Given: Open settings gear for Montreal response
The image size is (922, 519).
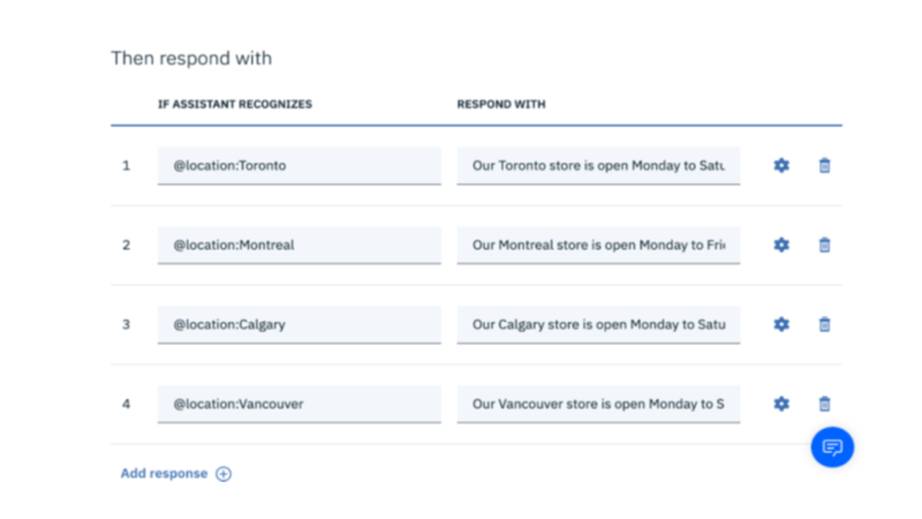Looking at the screenshot, I should [x=781, y=245].
